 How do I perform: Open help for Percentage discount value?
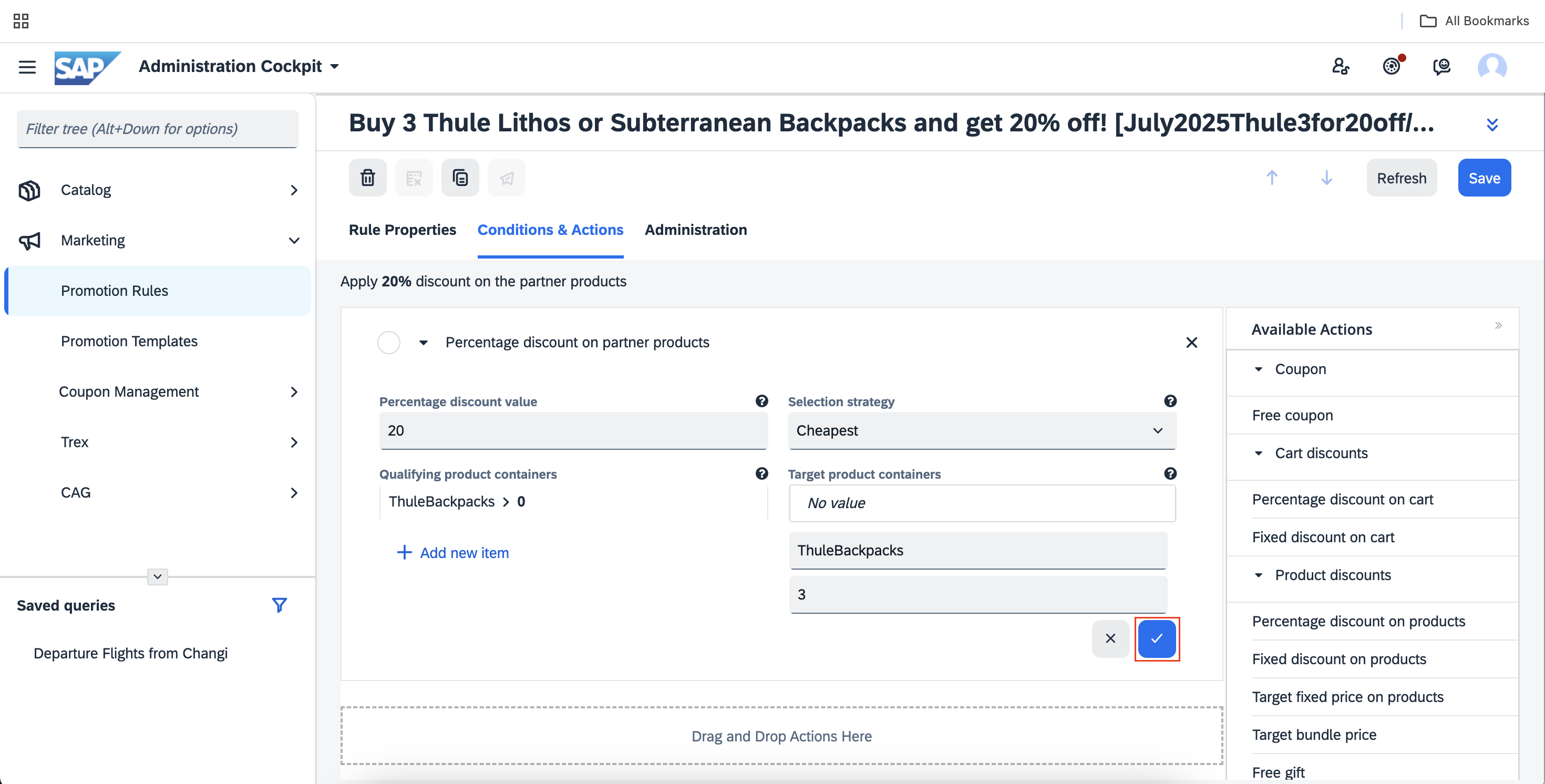[x=761, y=401]
